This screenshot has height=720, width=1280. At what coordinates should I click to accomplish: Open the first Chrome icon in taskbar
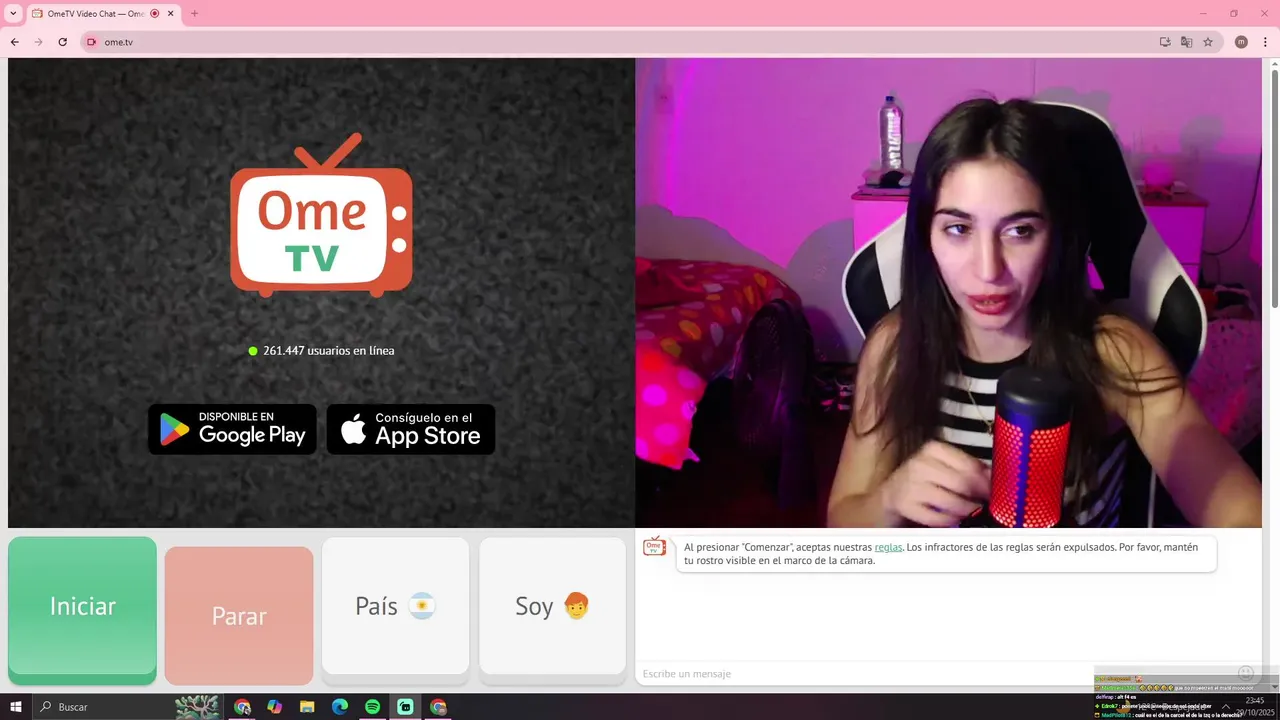(x=242, y=707)
